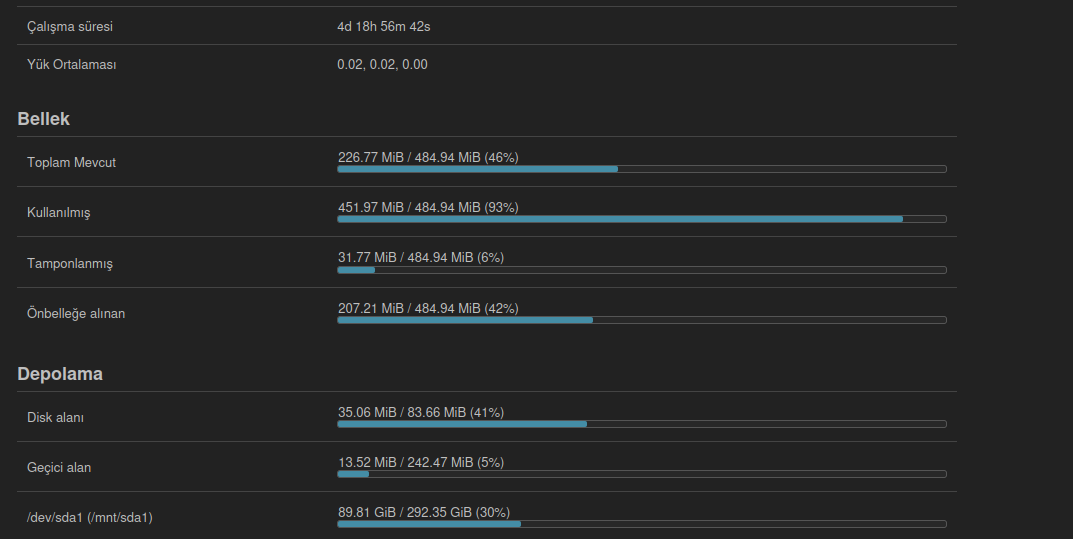
Task: Click the Önbelleğe alınan 42% progress bar
Action: click(641, 320)
